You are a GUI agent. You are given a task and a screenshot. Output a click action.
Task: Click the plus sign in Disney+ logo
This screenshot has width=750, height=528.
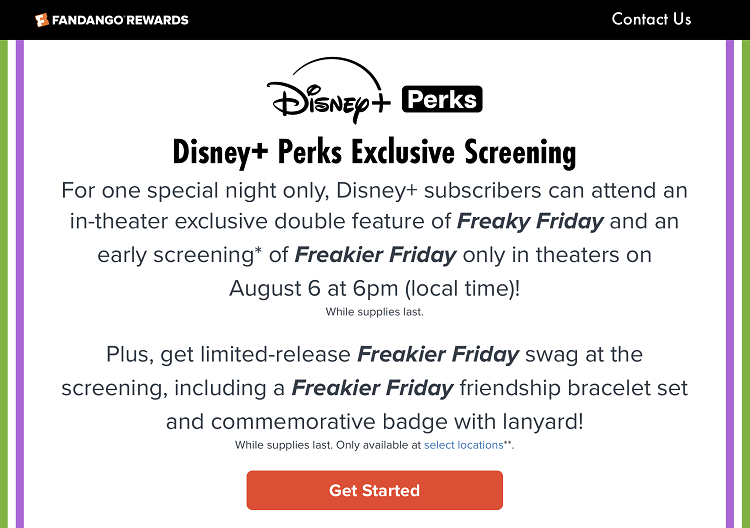[x=381, y=102]
